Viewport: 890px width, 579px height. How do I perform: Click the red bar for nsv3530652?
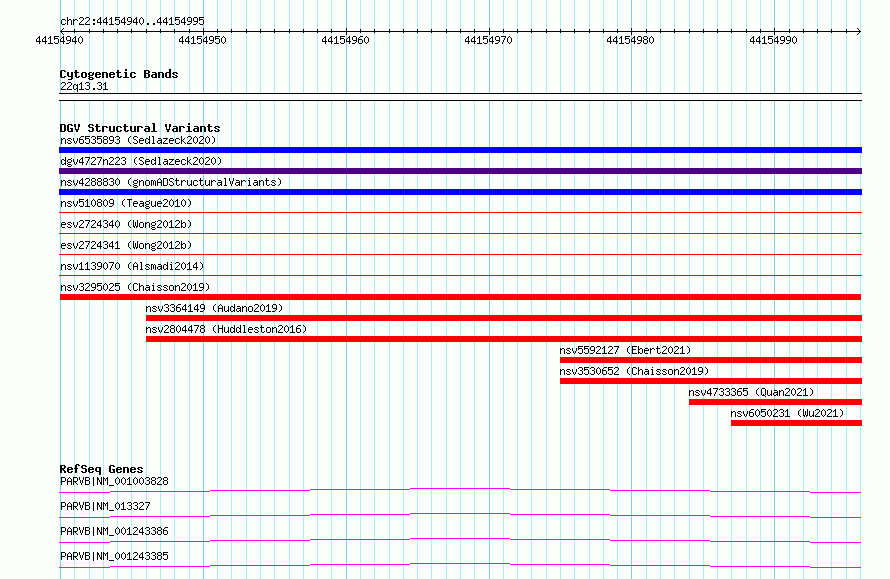click(x=711, y=381)
